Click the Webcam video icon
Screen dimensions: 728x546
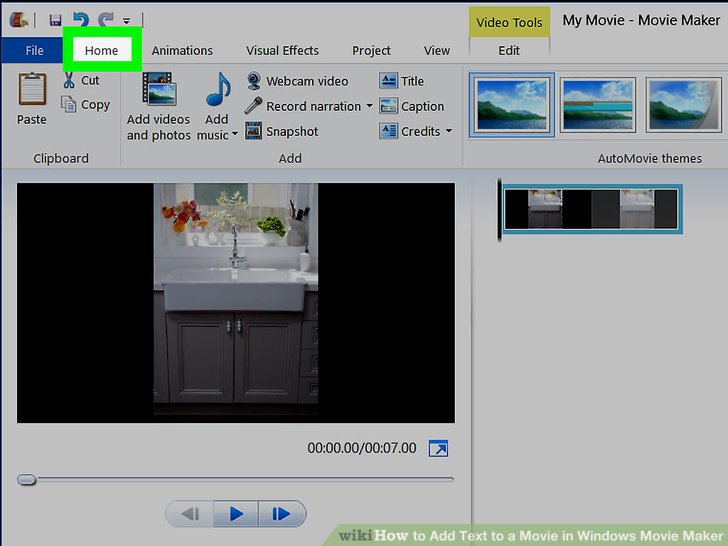(254, 81)
